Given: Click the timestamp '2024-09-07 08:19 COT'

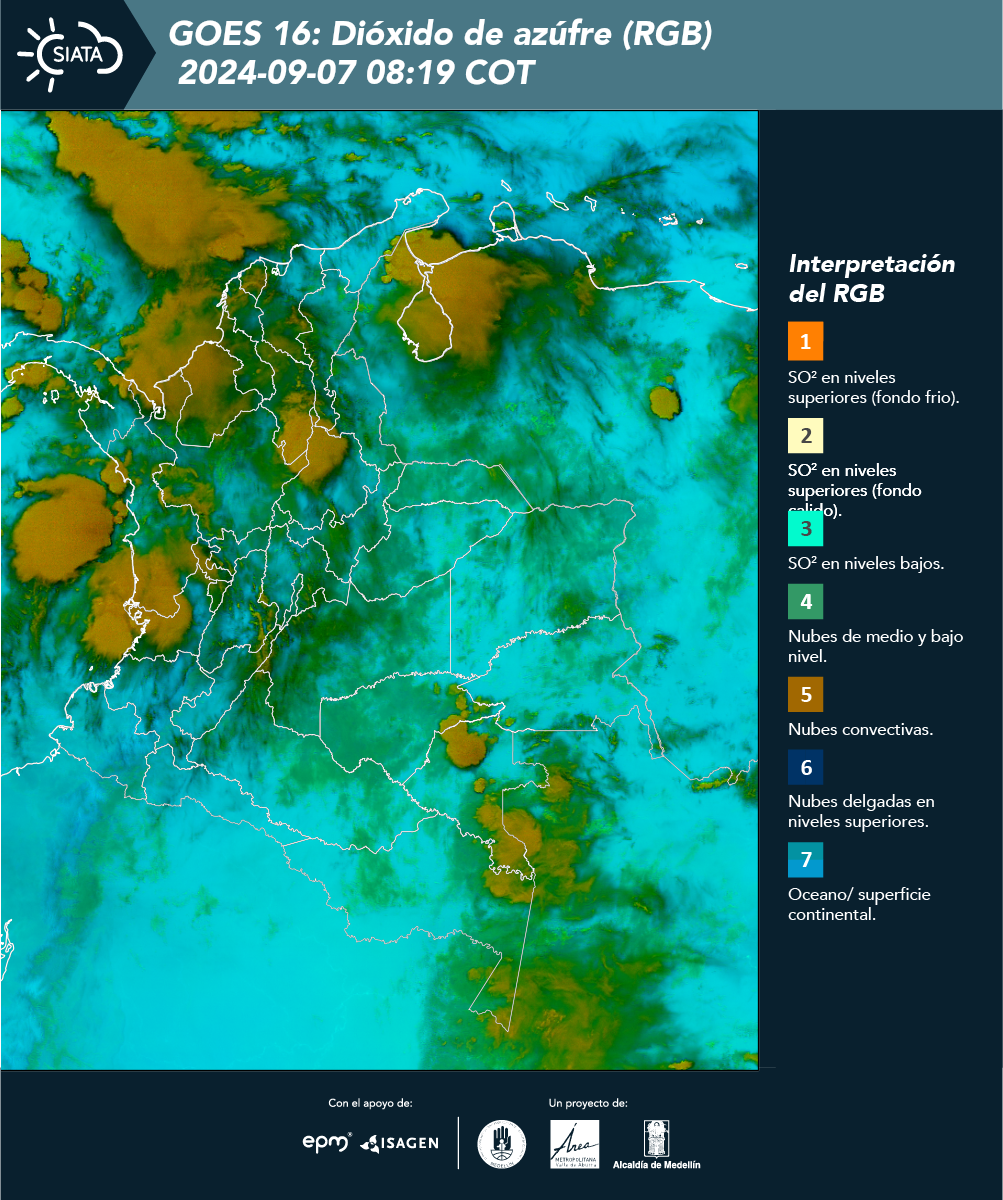Looking at the screenshot, I should coord(356,73).
